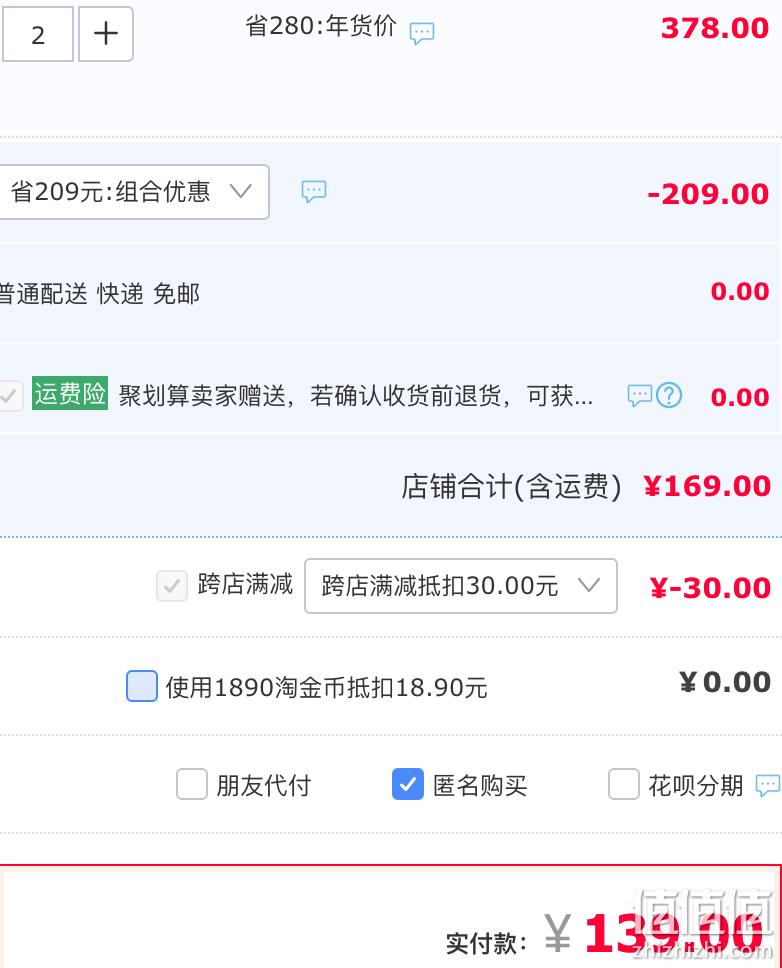This screenshot has width=782, height=968.
Task: Click the arrow in 跨店满减抵扣 dropdown
Action: coord(589,585)
